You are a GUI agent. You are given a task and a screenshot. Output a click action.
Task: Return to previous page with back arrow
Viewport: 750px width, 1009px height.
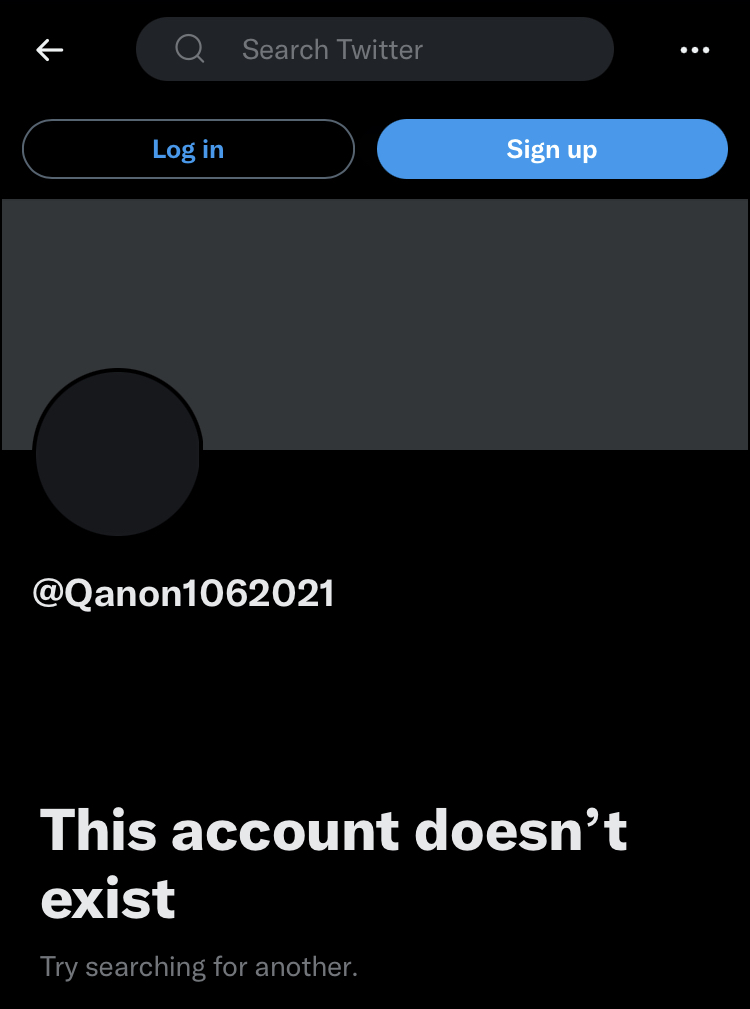50,50
